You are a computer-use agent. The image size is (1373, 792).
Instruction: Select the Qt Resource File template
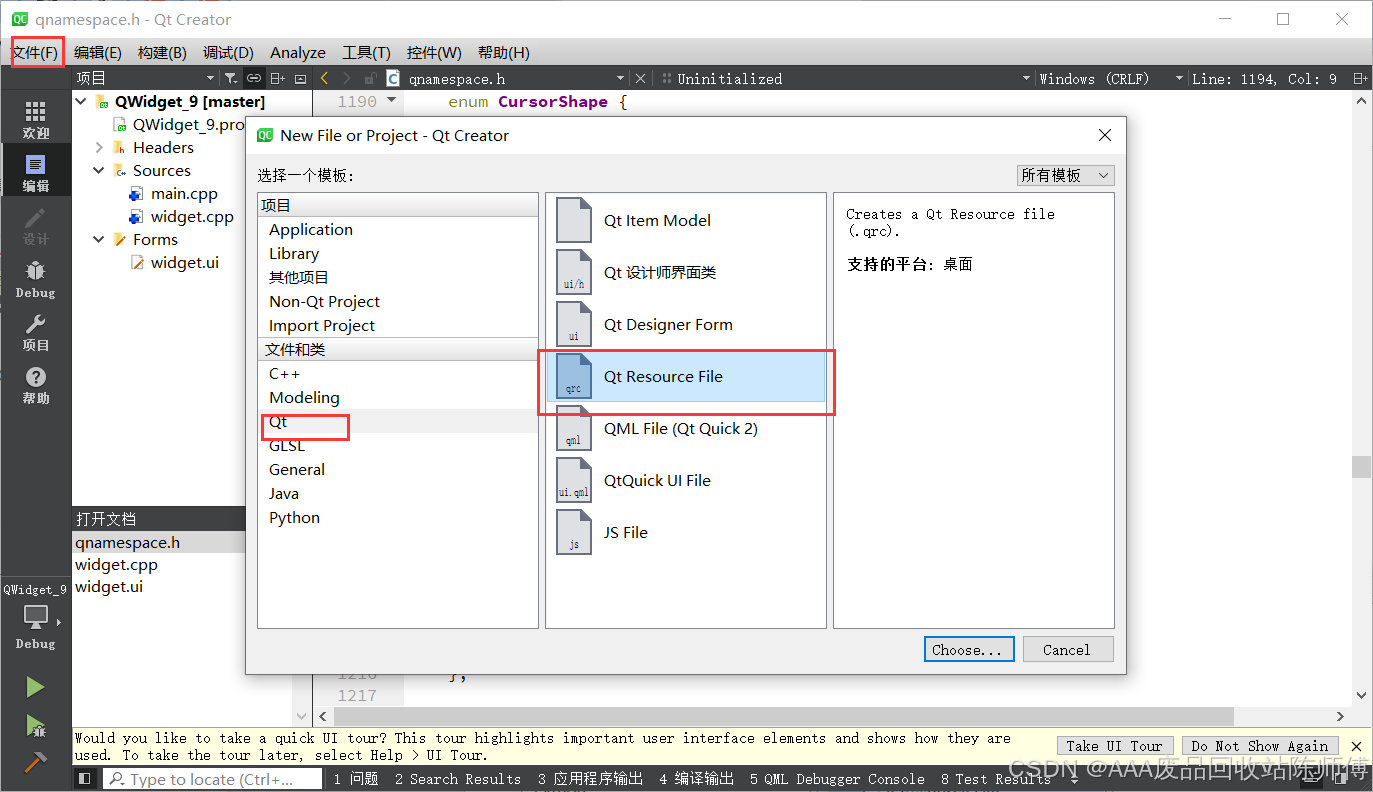[686, 376]
